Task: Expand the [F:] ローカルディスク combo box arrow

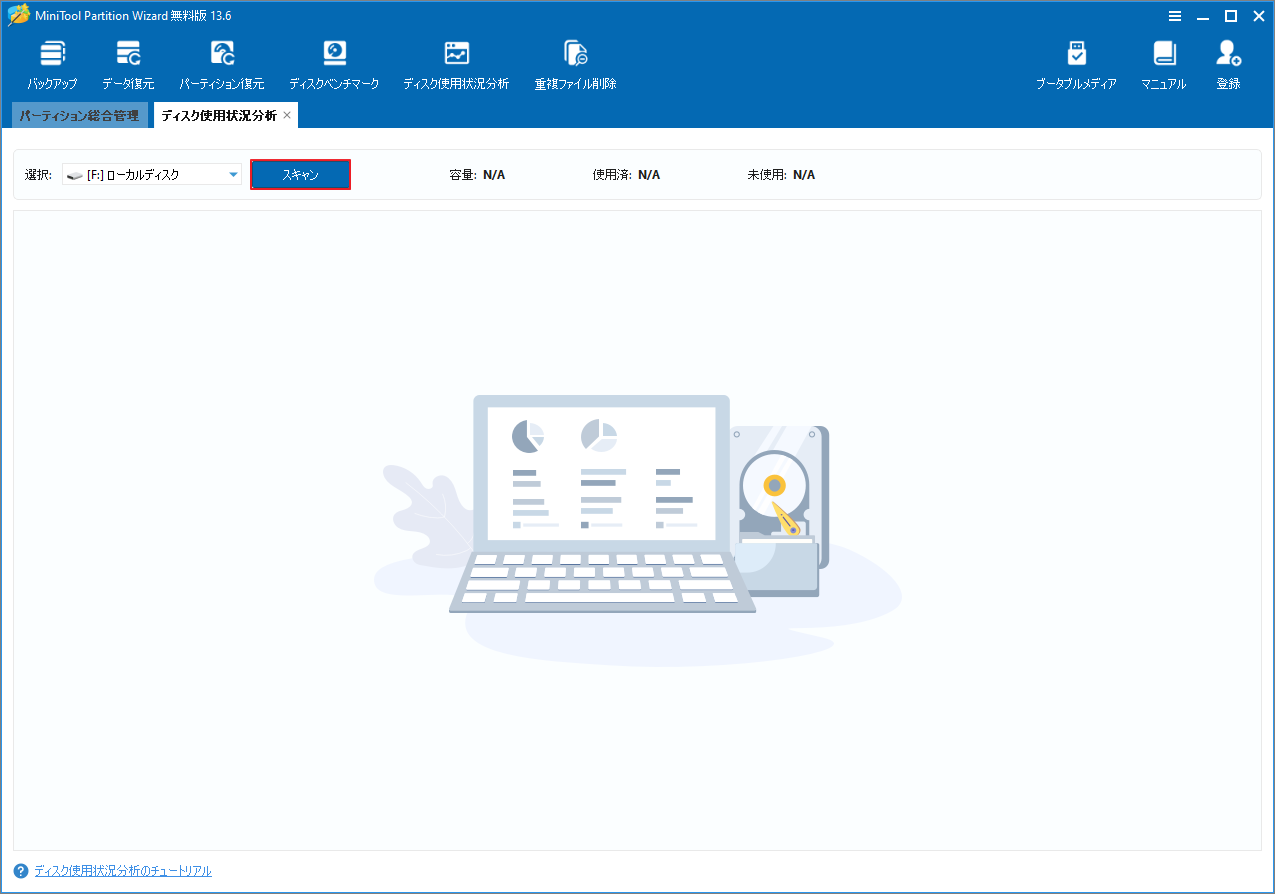Action: pyautogui.click(x=233, y=173)
